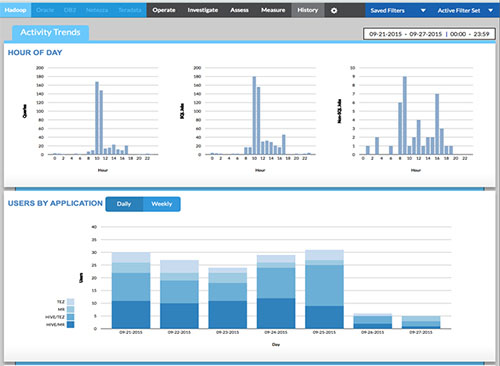Image resolution: width=500 pixels, height=366 pixels.
Task: Click the 09-26-2015 stacked bar
Action: coord(373,321)
